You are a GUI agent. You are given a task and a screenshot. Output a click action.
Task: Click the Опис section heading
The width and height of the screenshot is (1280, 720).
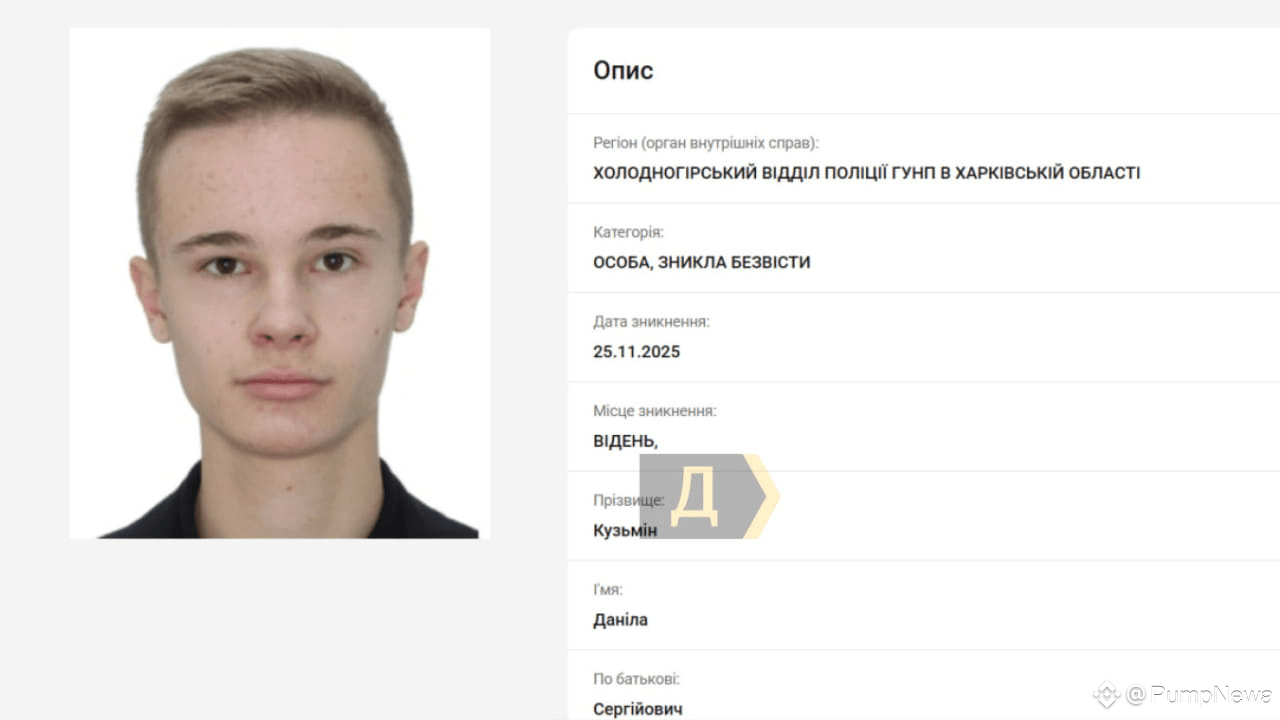point(623,71)
